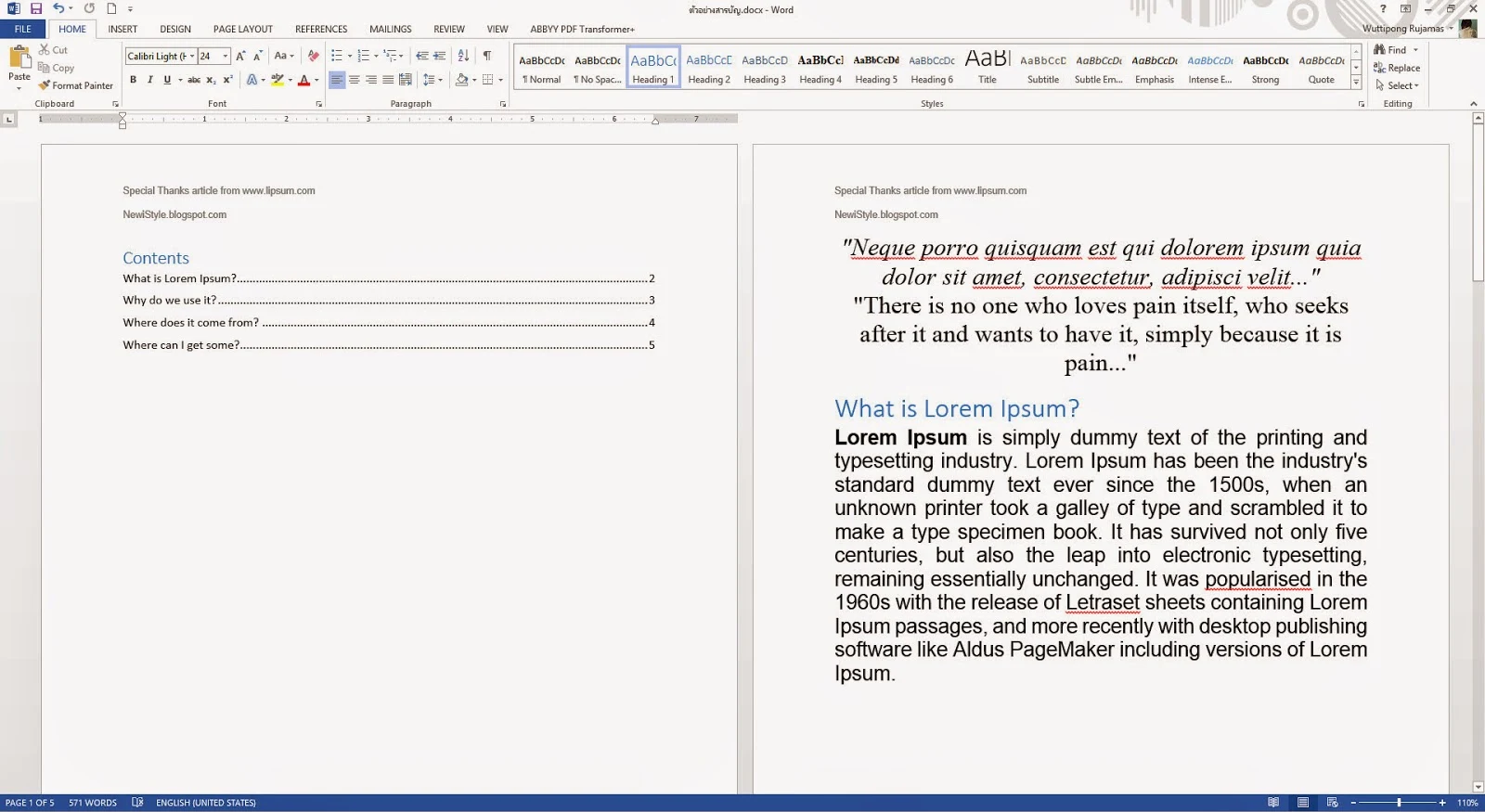Open spelling and proofing status icon
This screenshot has width=1485, height=812.
(x=137, y=803)
